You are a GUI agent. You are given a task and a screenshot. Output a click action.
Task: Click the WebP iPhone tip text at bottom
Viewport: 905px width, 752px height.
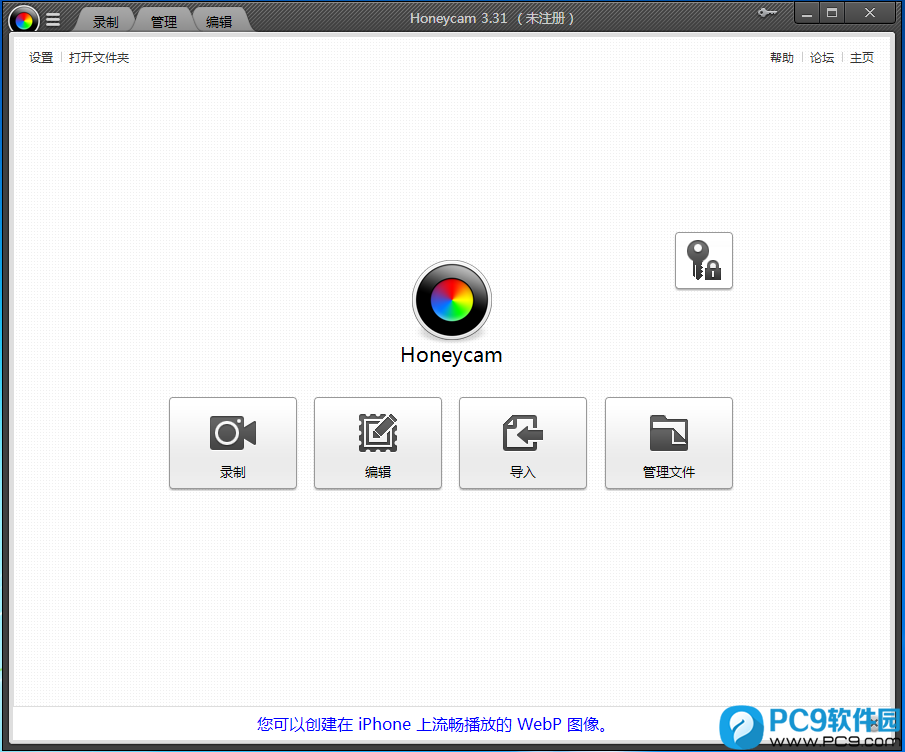tap(433, 724)
